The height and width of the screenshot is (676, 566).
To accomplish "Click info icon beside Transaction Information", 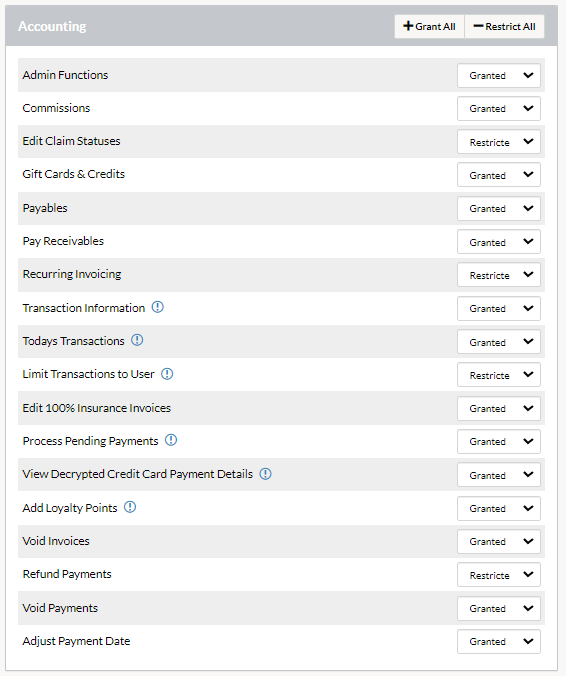I will click(157, 307).
